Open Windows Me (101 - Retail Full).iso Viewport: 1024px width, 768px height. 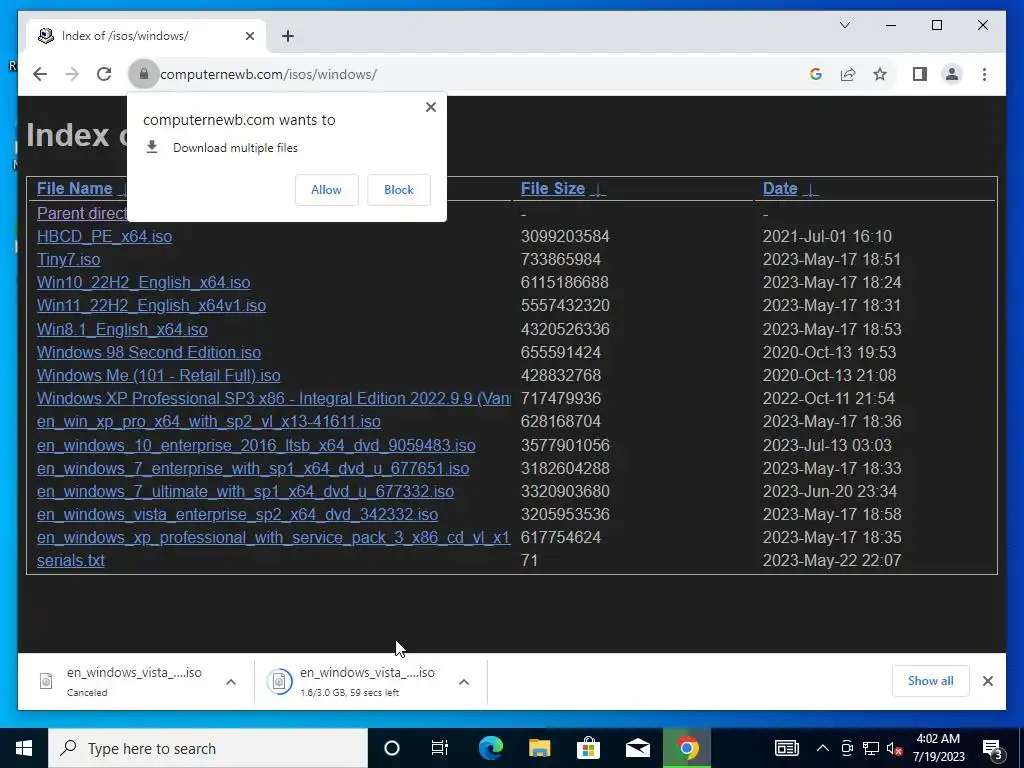point(159,376)
